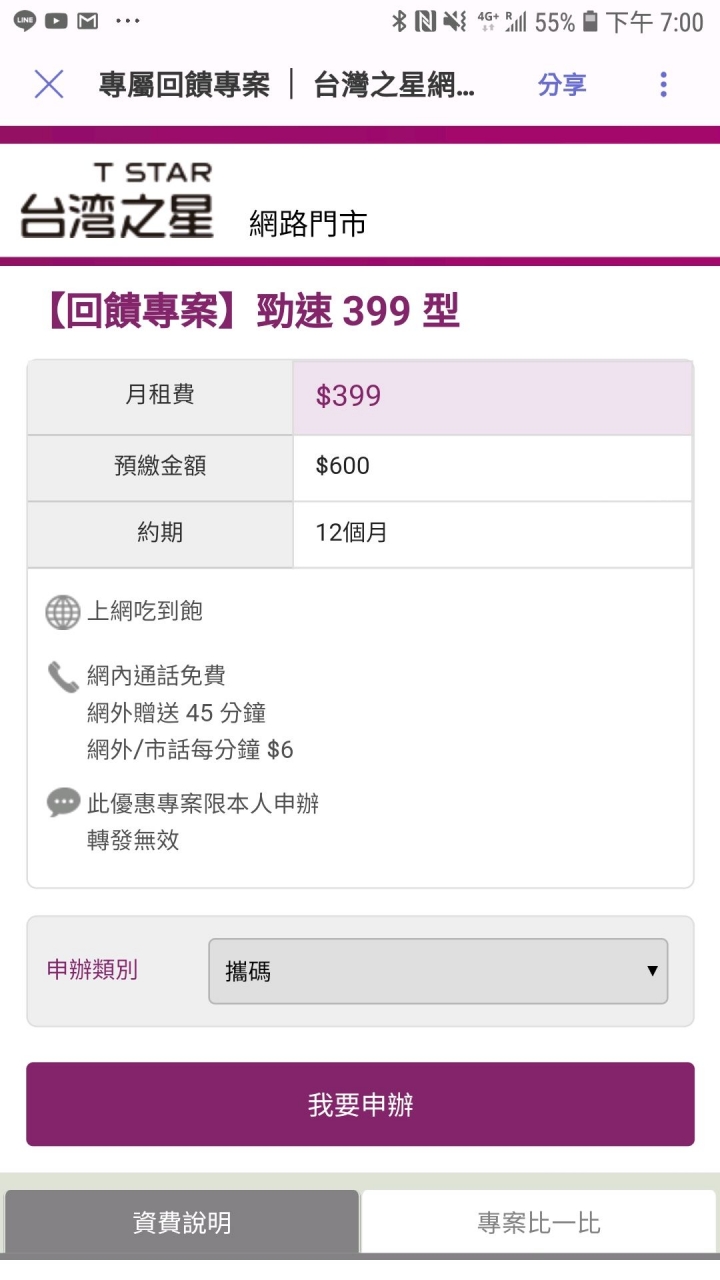This screenshot has height=1280, width=720.
Task: Tap the speech bubble icon
Action: point(63,803)
